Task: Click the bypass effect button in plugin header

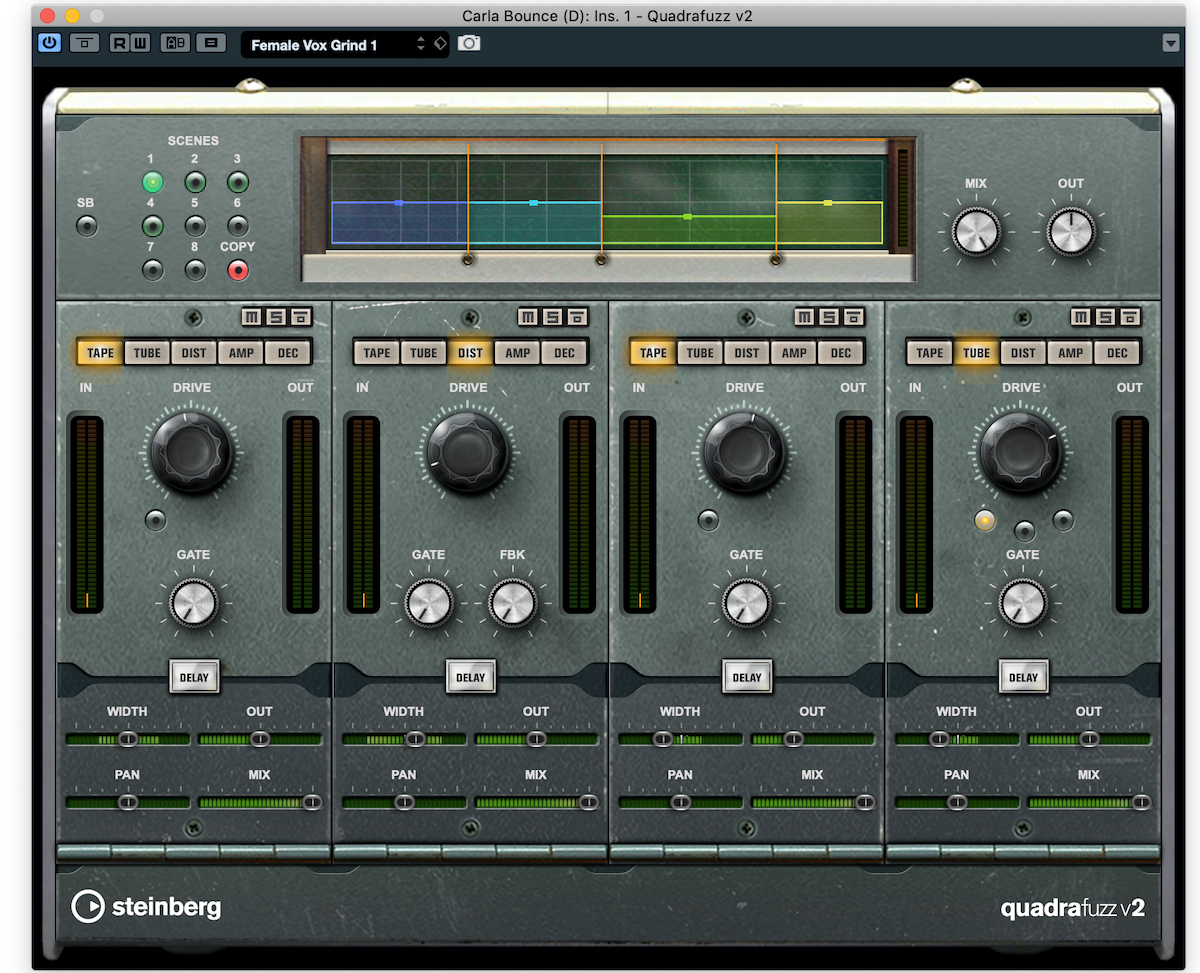Action: click(x=84, y=43)
